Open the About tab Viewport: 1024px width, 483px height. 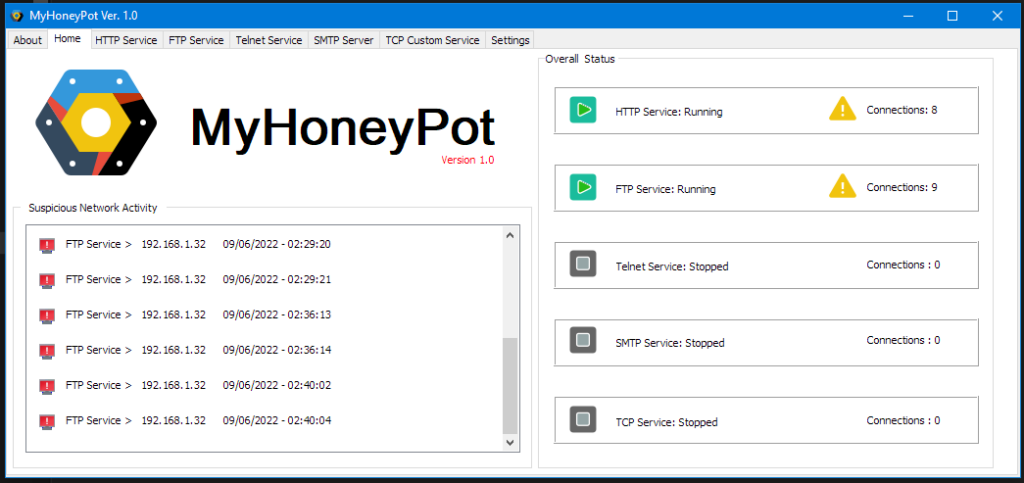27,40
